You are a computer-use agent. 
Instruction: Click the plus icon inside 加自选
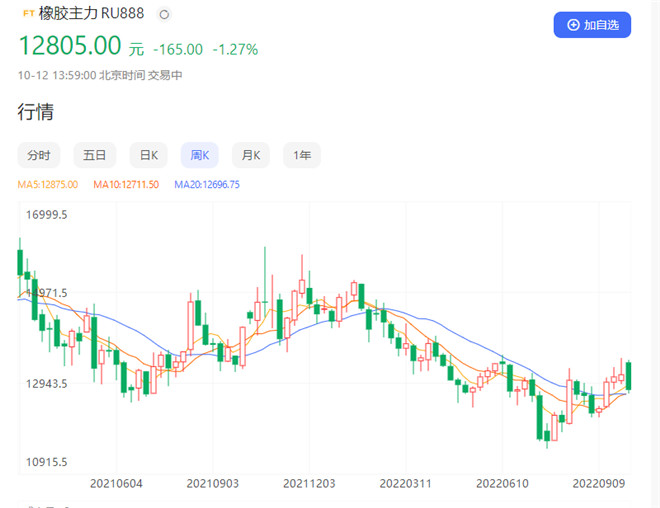click(573, 25)
